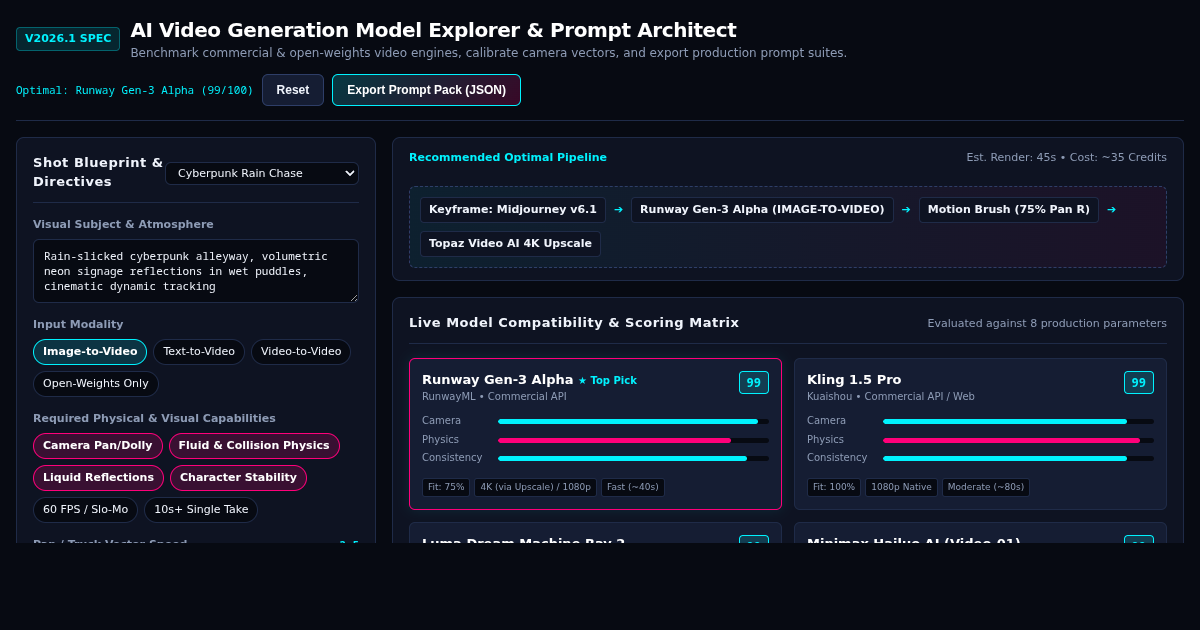Click the 4K (via Upscale) / 1080p tag
This screenshot has width=1200, height=630.
tap(535, 488)
